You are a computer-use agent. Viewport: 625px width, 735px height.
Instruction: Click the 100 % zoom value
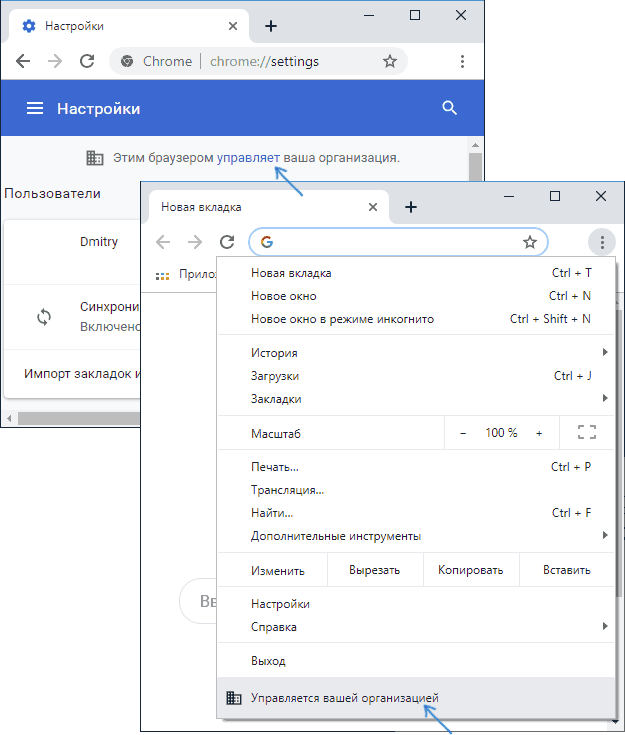[x=501, y=433]
